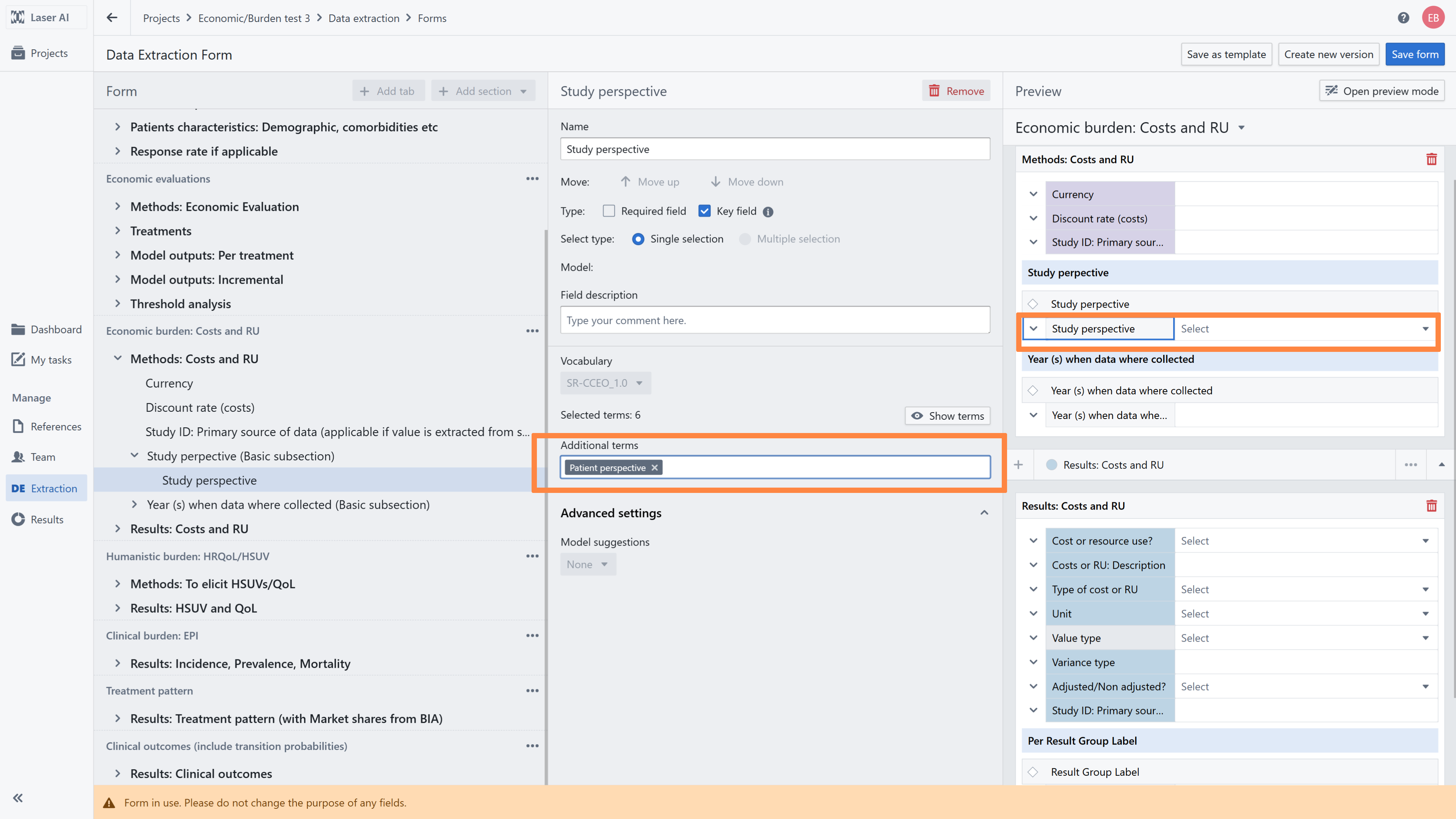Click the warning icon in the banner
1456x819 pixels.
(109, 803)
